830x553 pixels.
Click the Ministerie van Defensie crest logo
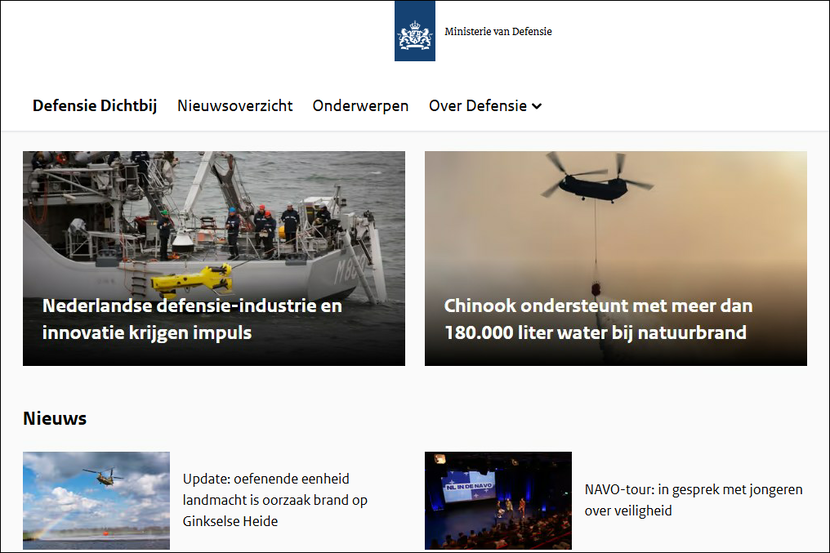[414, 31]
